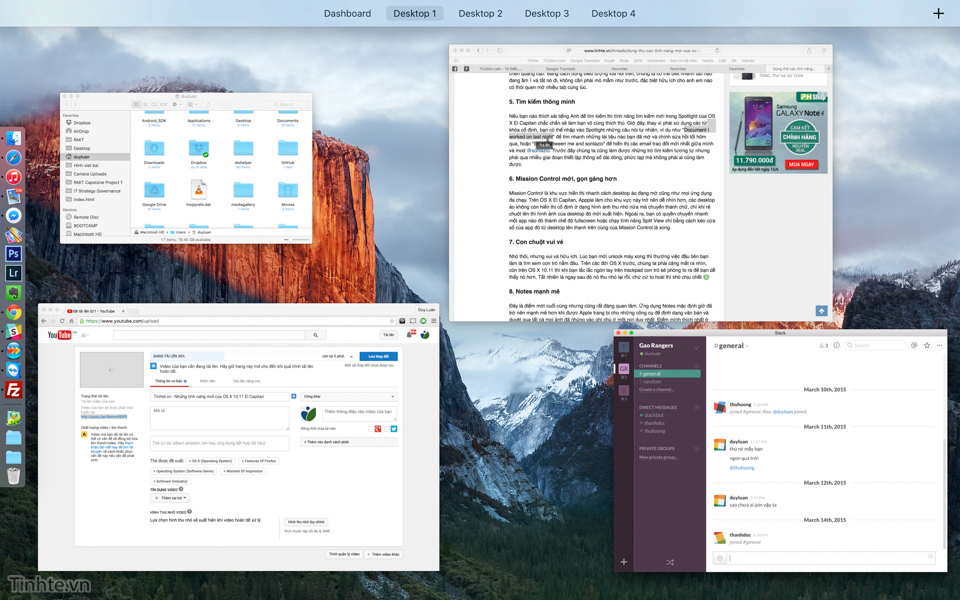Select Dropbox in Finder sidebar

[81, 123]
